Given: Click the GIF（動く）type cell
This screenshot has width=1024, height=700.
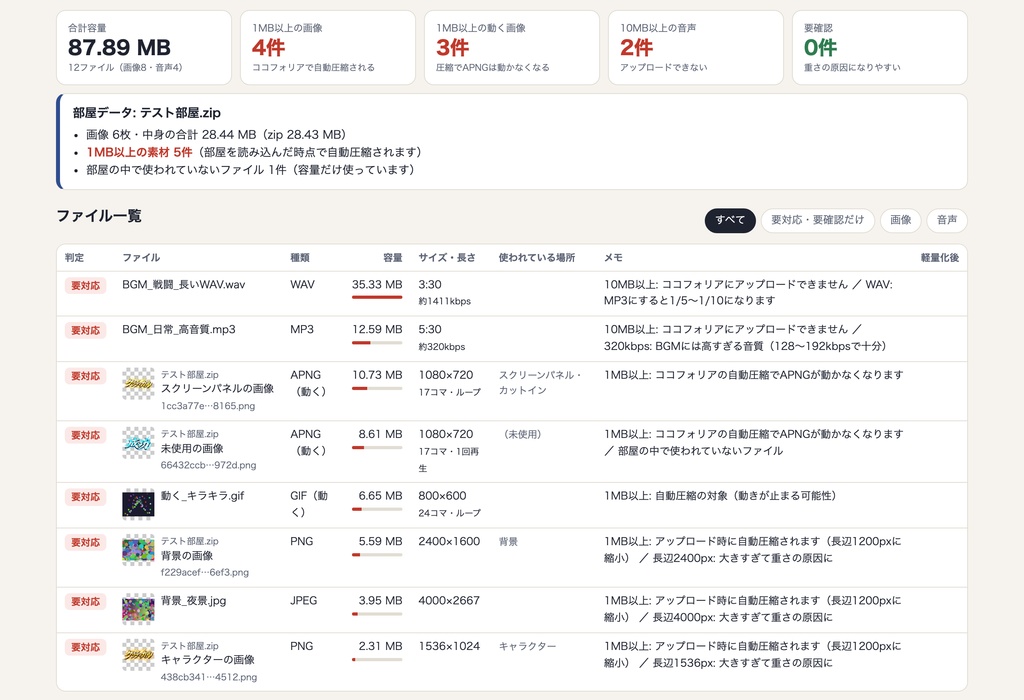Looking at the screenshot, I should 309,504.
